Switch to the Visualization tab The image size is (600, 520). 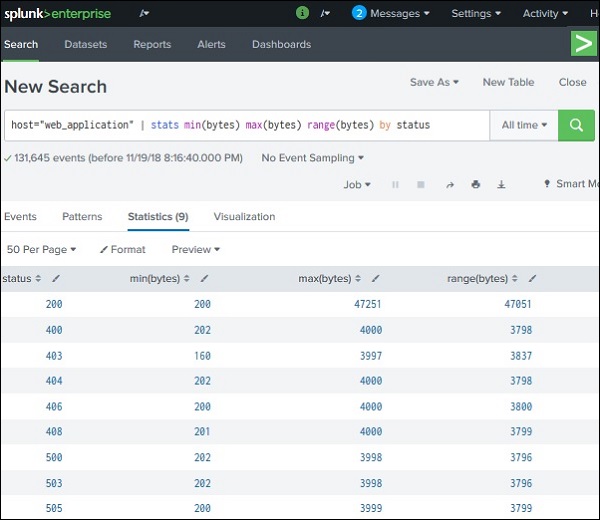pos(244,216)
